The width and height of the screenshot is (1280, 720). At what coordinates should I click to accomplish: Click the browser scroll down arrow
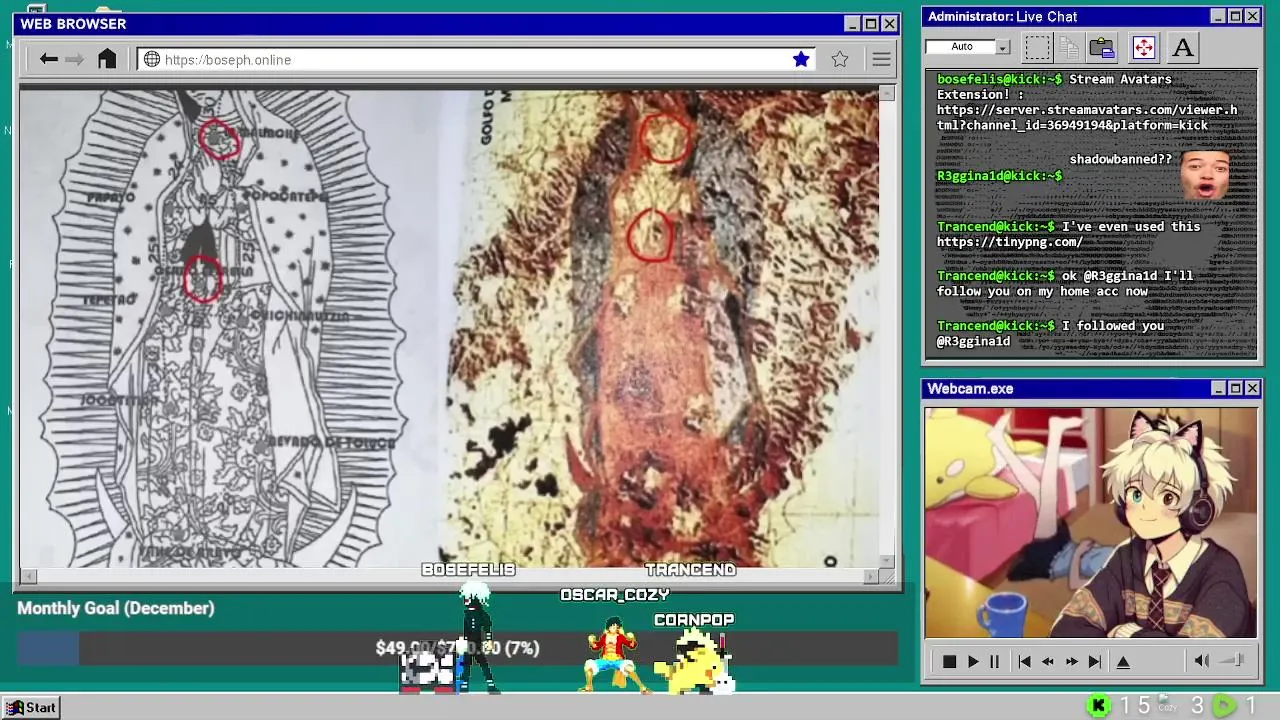(886, 561)
